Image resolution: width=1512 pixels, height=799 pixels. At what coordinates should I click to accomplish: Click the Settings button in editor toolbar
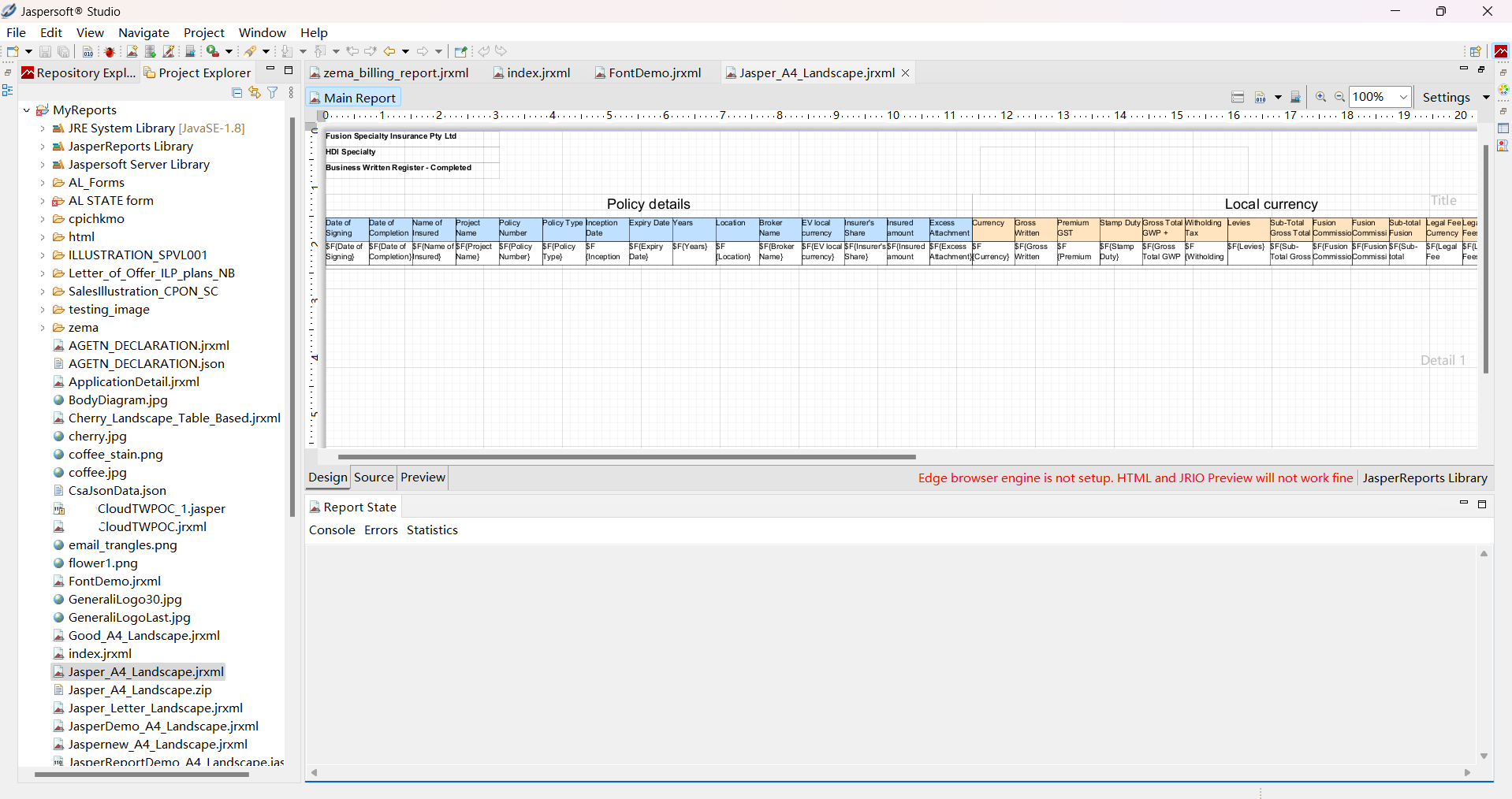1447,98
